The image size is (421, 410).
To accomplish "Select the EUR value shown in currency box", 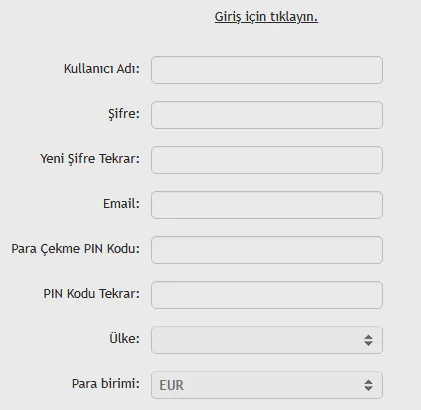I will (171, 385).
